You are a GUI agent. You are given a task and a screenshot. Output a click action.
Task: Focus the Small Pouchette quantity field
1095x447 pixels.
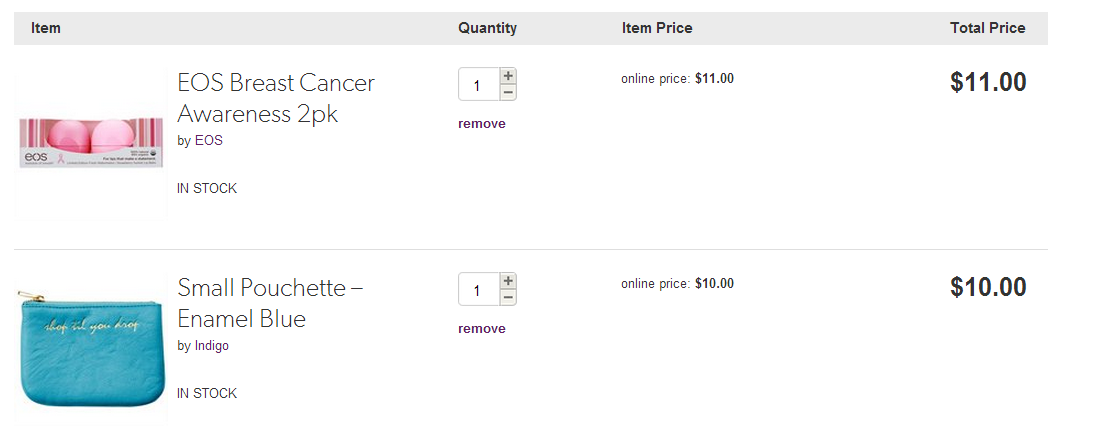coord(479,289)
